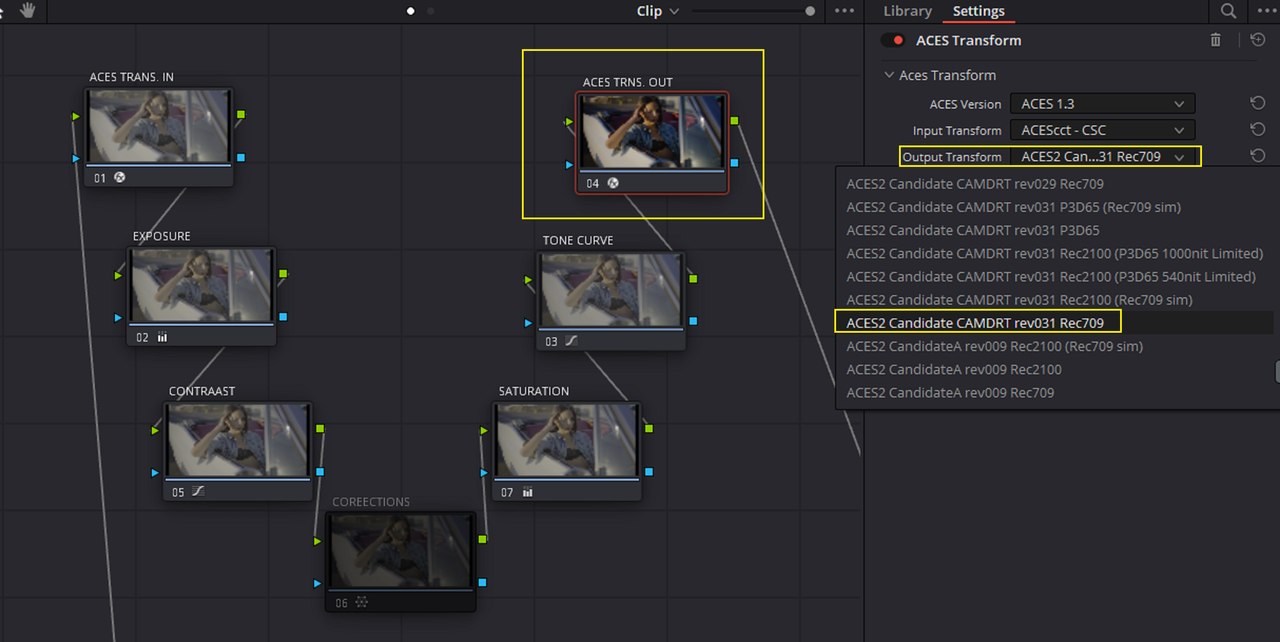The height and width of the screenshot is (642, 1280).
Task: Switch to the Settings tab
Action: (978, 11)
